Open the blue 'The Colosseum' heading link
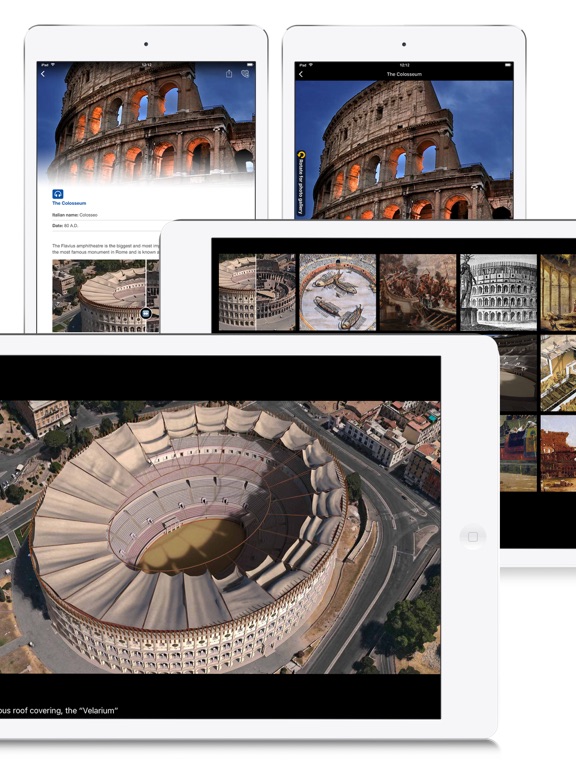This screenshot has height=768, width=576. point(69,203)
